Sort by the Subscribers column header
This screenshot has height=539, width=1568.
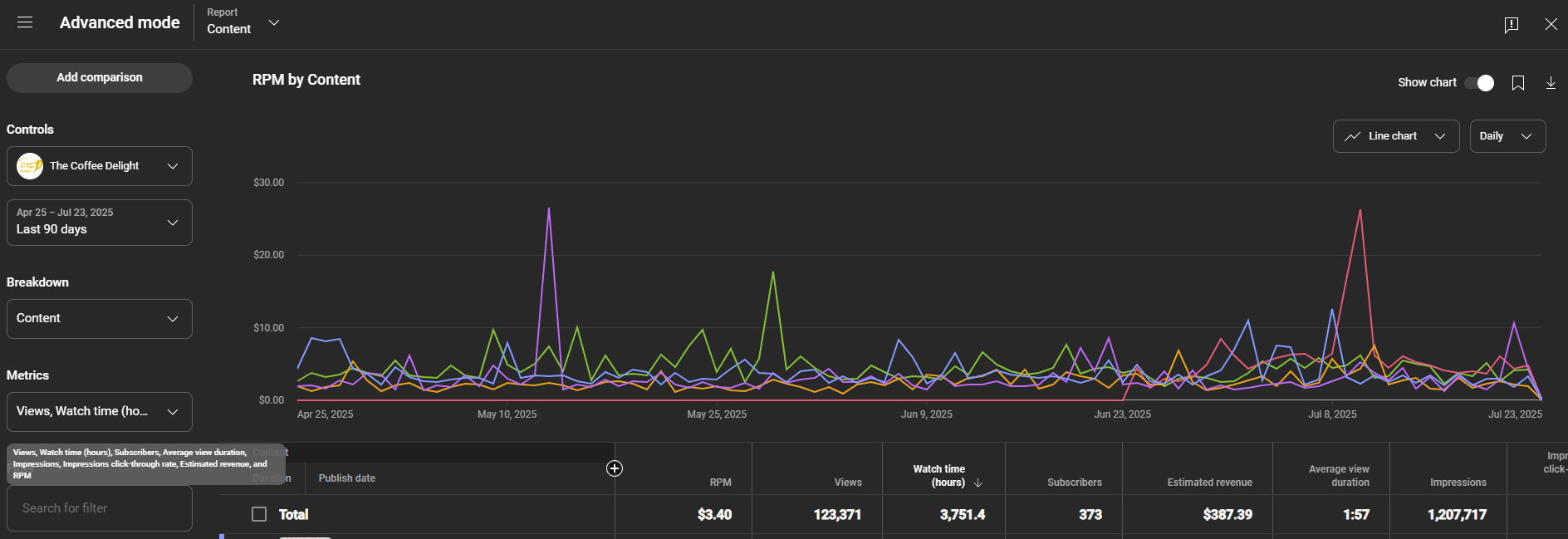click(1075, 483)
